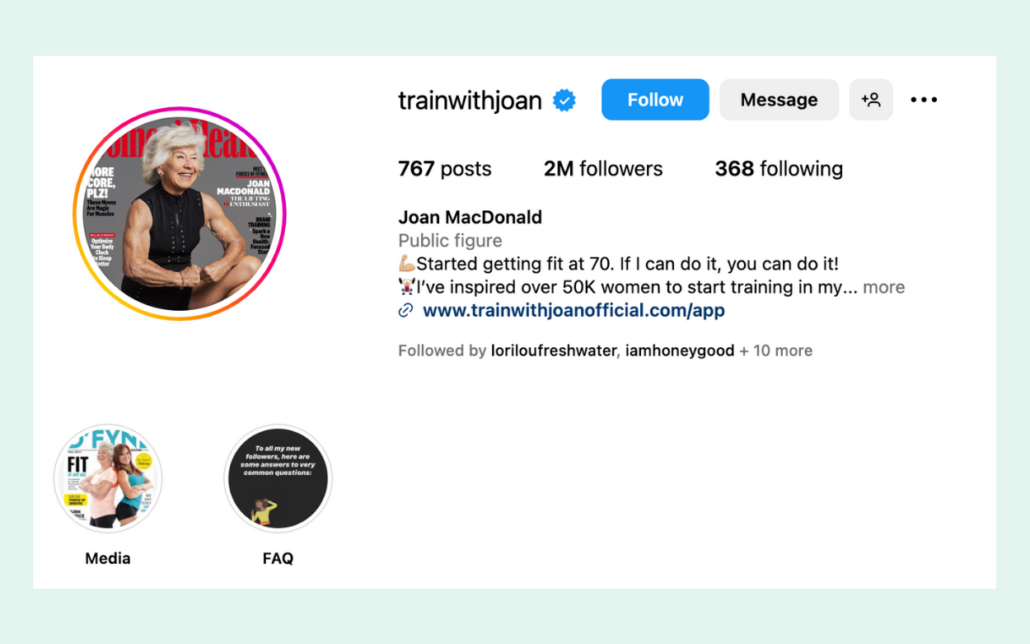This screenshot has width=1030, height=644.
Task: View the profile picture story ring
Action: [x=179, y=214]
